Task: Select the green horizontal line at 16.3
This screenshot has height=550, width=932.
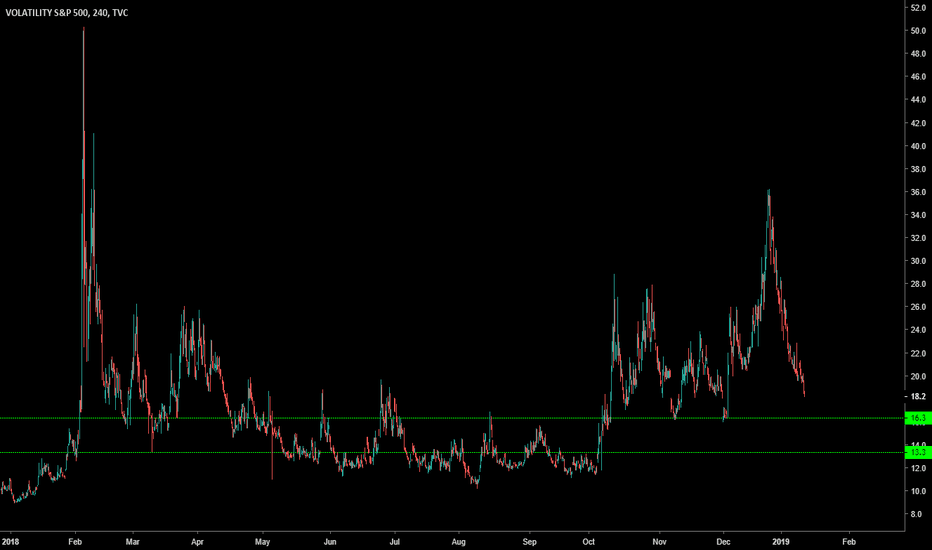Action: (452, 418)
